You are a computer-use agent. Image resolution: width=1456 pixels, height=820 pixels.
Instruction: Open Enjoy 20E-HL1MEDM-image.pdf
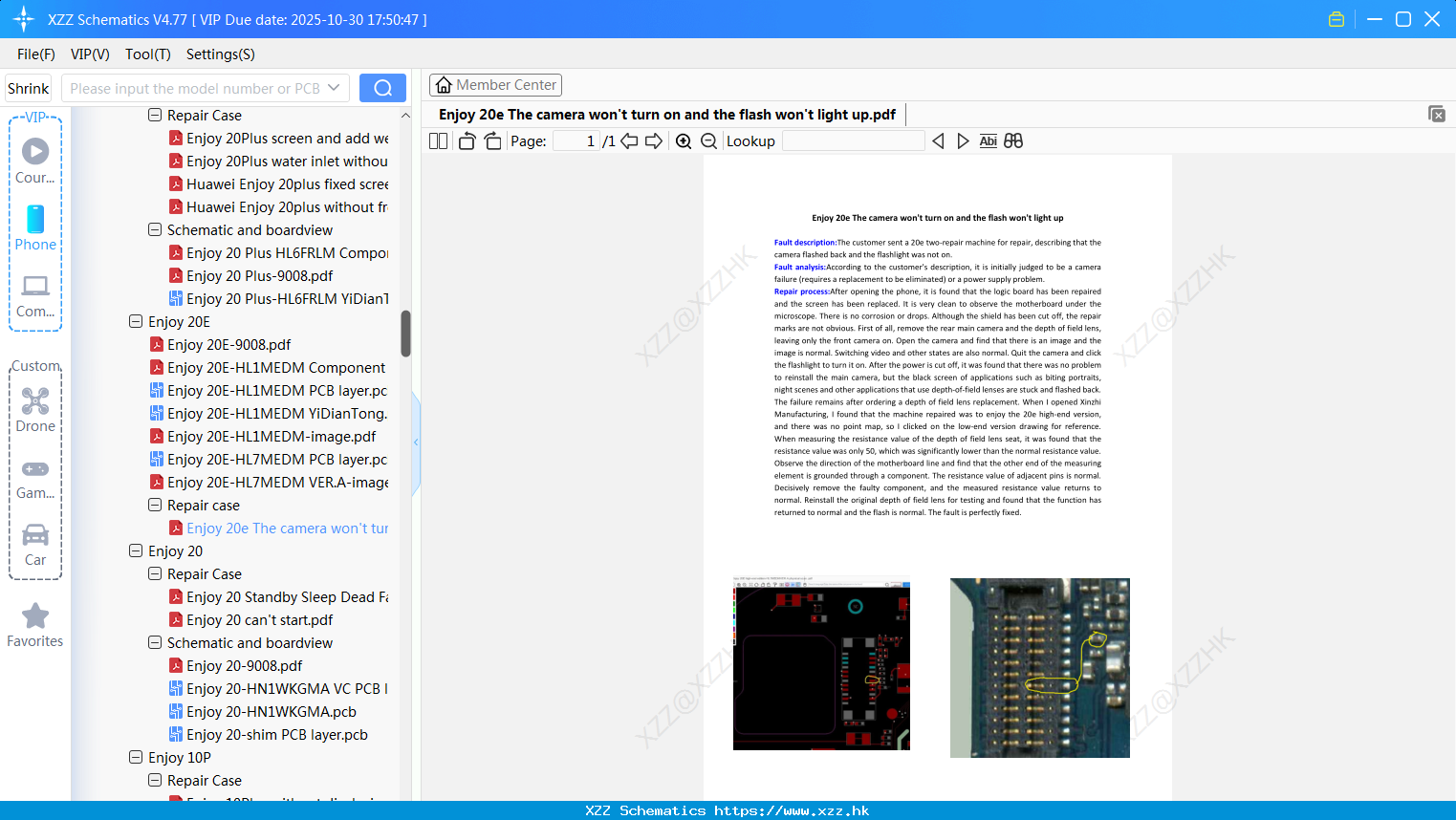click(272, 437)
